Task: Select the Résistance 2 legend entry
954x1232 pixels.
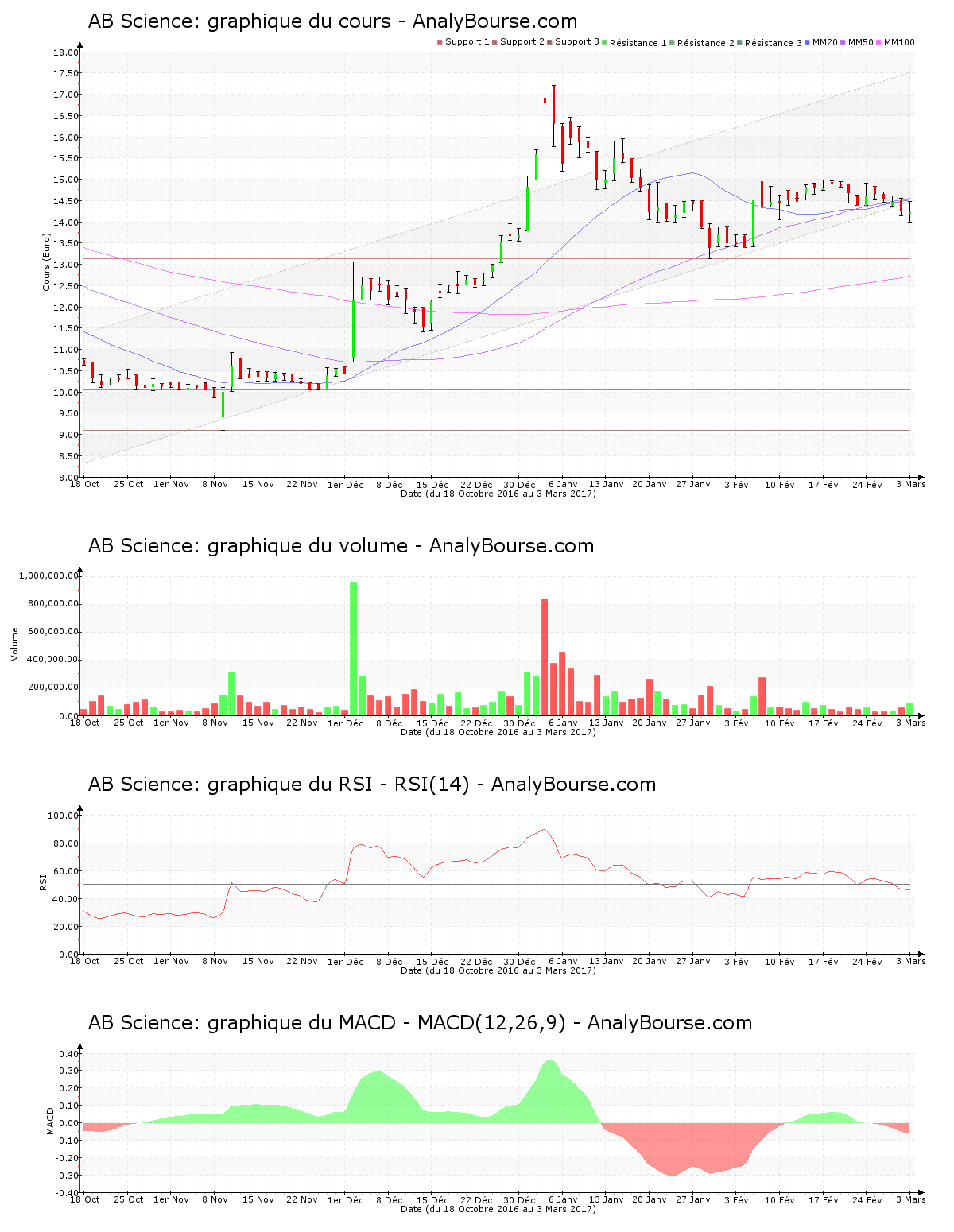Action: (703, 43)
